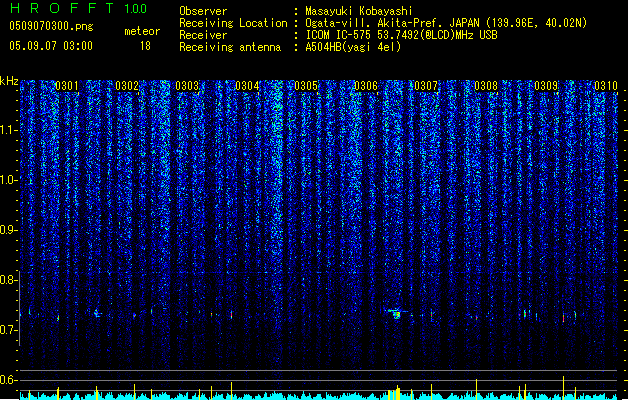Click the date stamp 05.09.07 03:00
This screenshot has width=629, height=400.
[51, 46]
